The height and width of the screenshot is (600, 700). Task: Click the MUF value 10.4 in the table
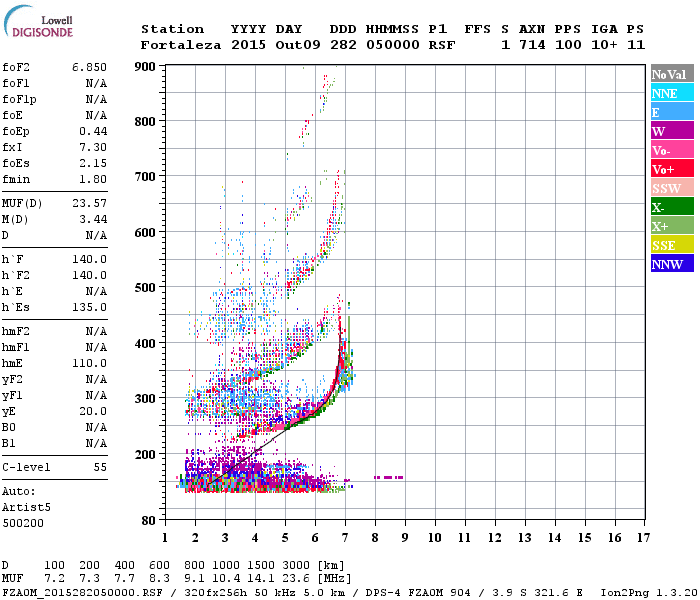point(226,579)
